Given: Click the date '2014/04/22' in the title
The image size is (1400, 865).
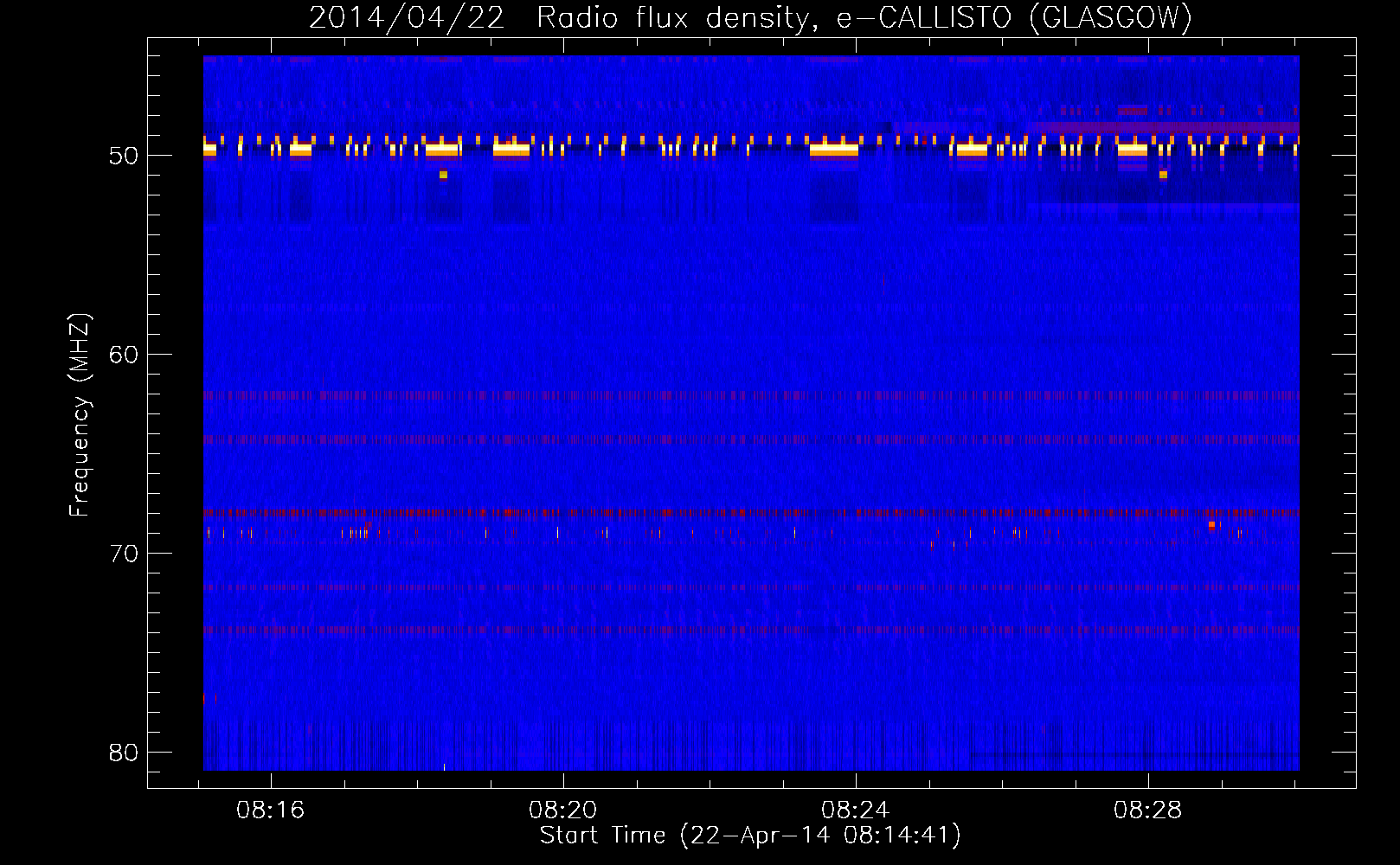Looking at the screenshot, I should (x=407, y=17).
